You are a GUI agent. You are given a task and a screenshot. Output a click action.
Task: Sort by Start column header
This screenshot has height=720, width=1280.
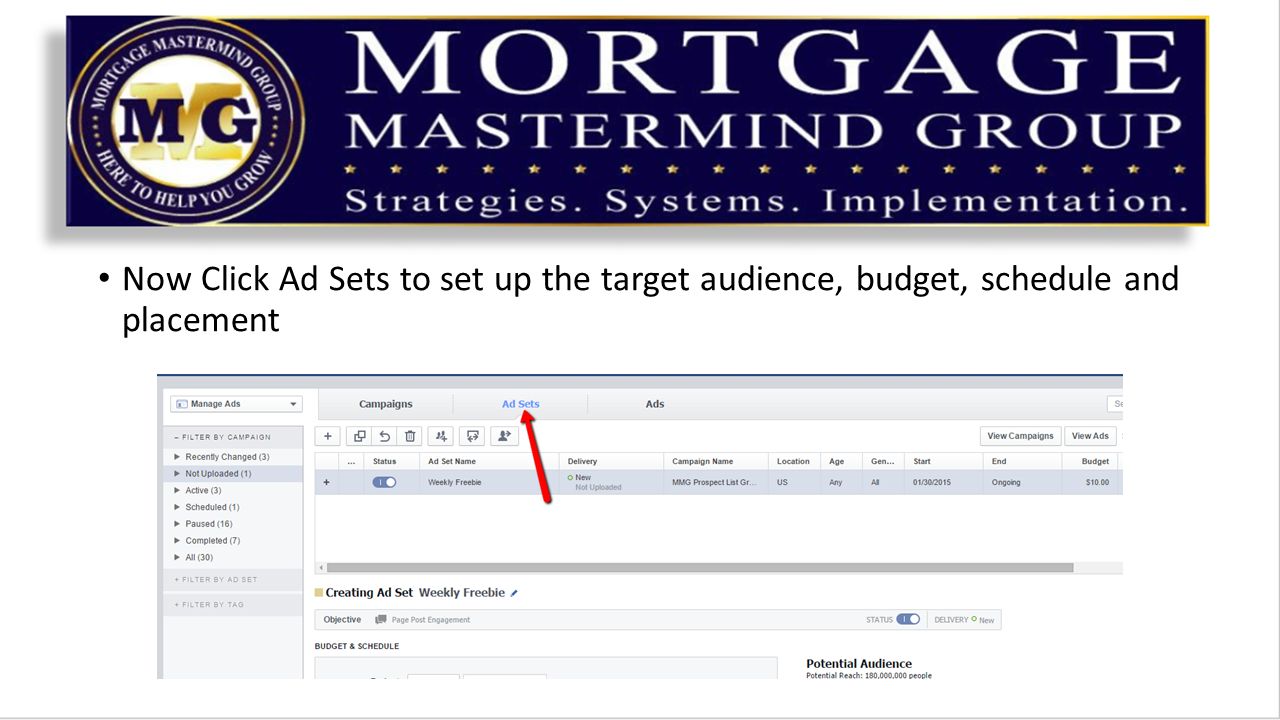click(x=943, y=462)
